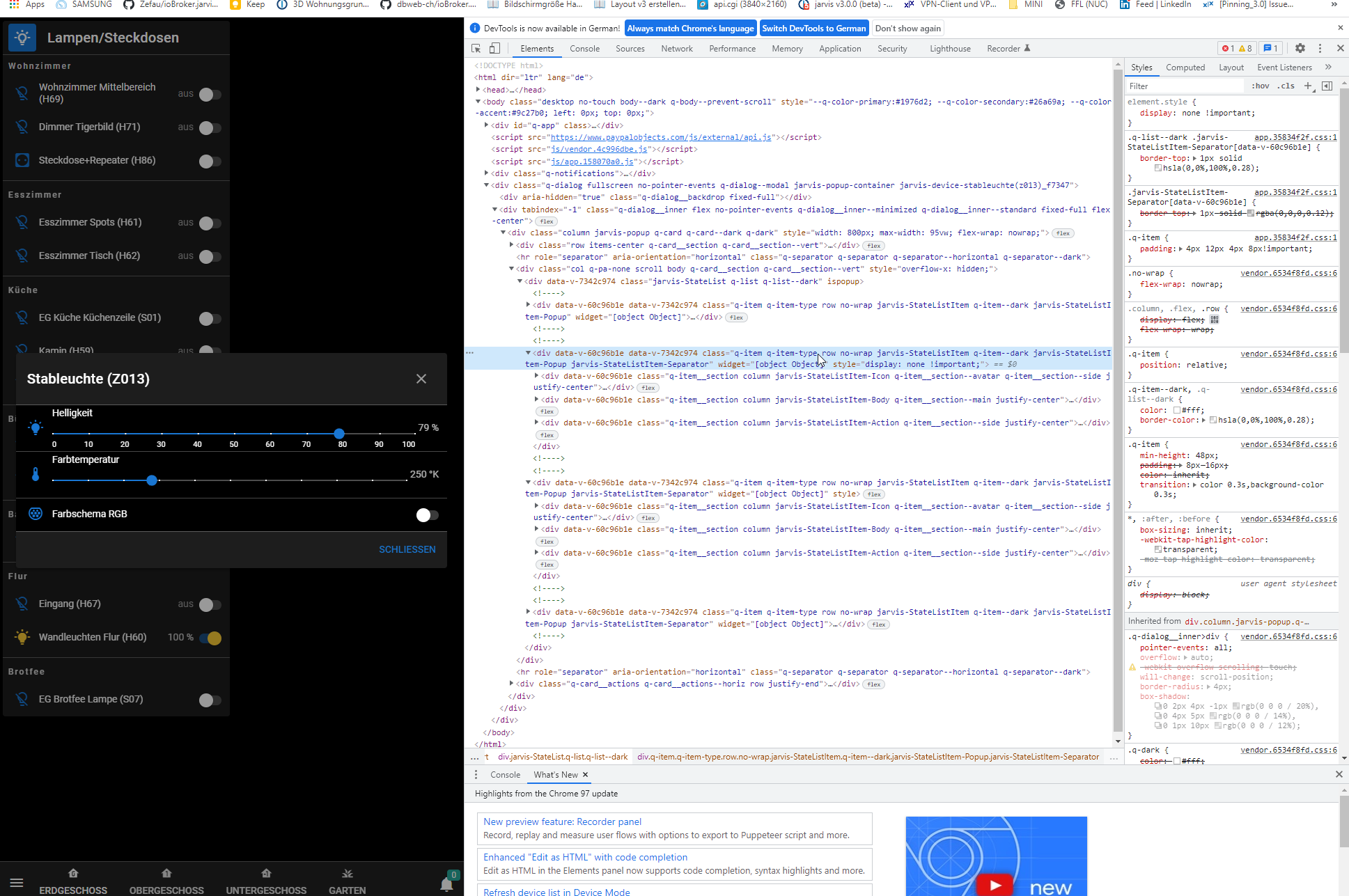
Task: Expand the head element node
Action: [x=478, y=89]
